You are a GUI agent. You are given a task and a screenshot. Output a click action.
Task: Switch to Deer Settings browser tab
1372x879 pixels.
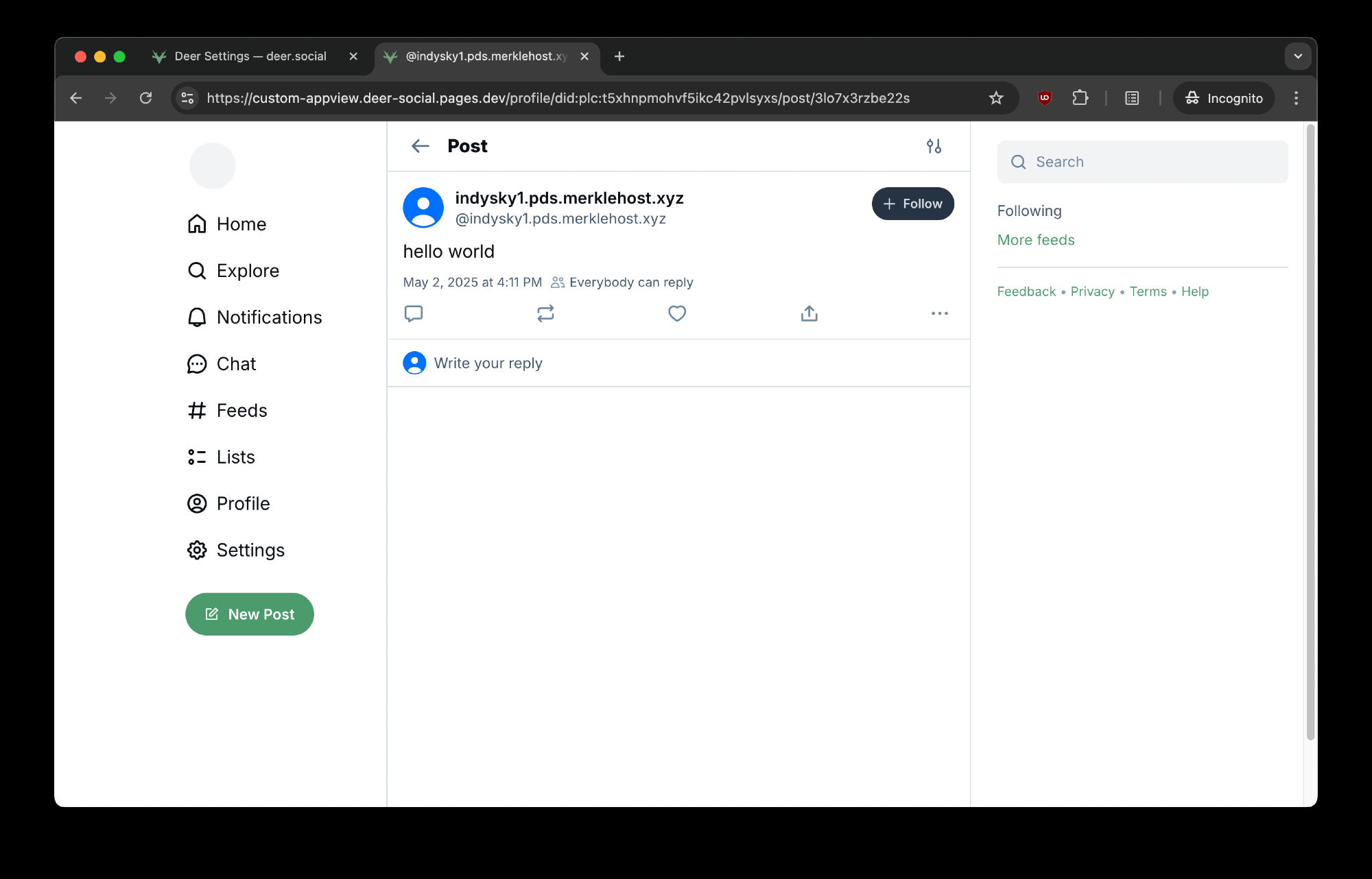pyautogui.click(x=250, y=56)
